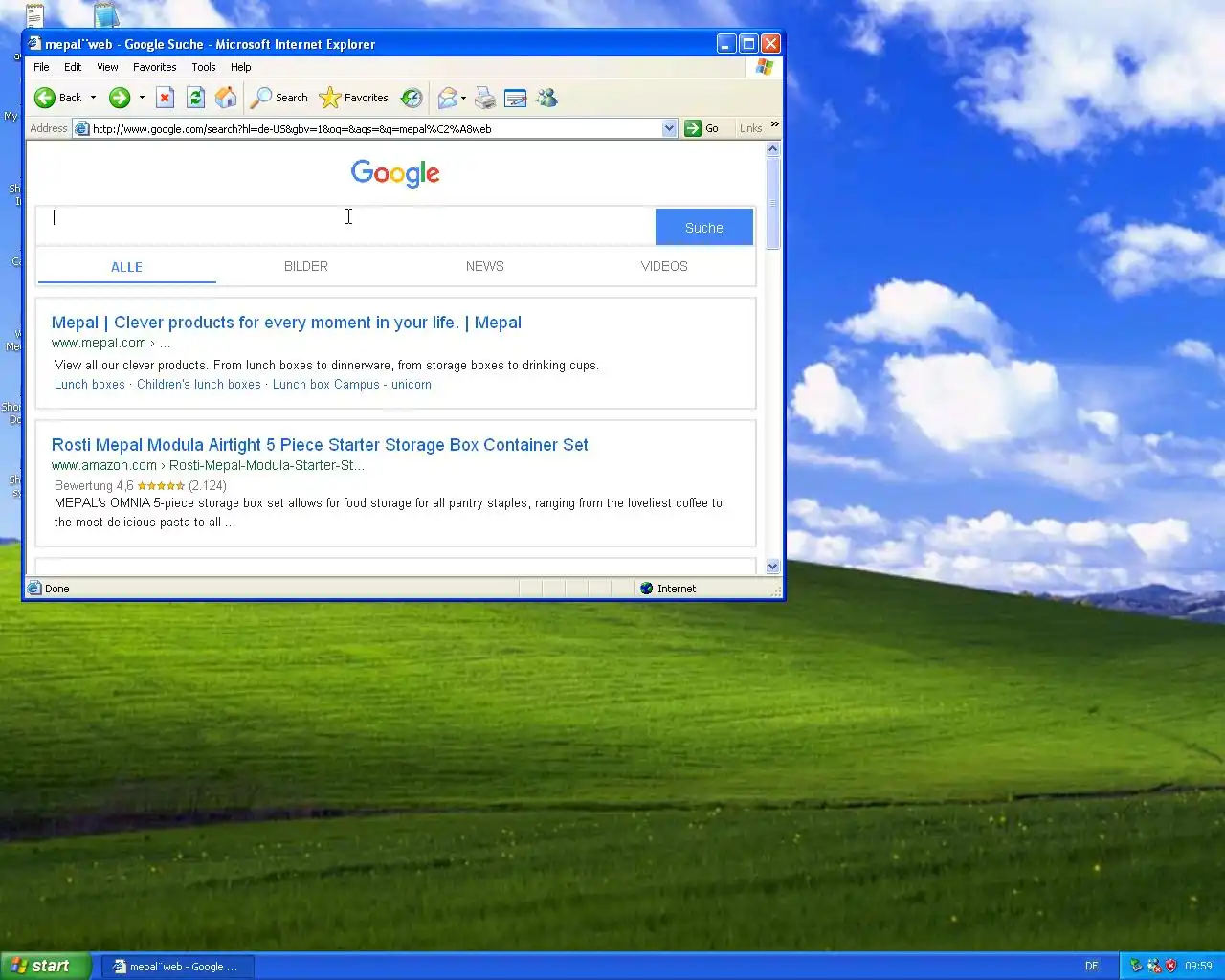
Task: Click the Google logo
Action: tap(395, 173)
